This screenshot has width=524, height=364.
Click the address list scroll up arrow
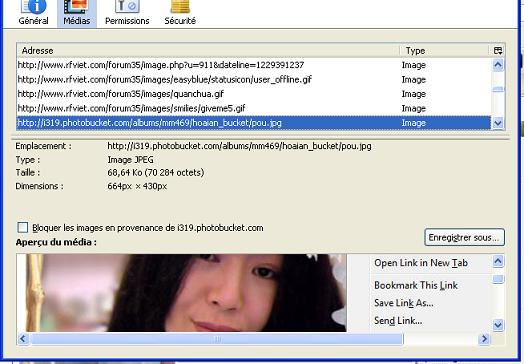498,65
